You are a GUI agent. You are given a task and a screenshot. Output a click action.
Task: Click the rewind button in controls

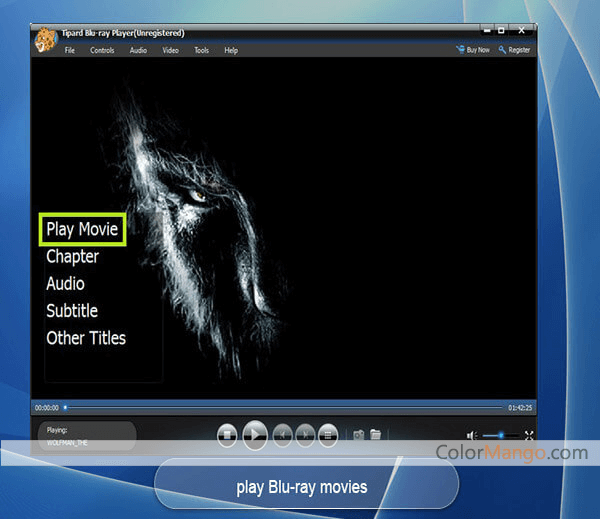tap(283, 435)
